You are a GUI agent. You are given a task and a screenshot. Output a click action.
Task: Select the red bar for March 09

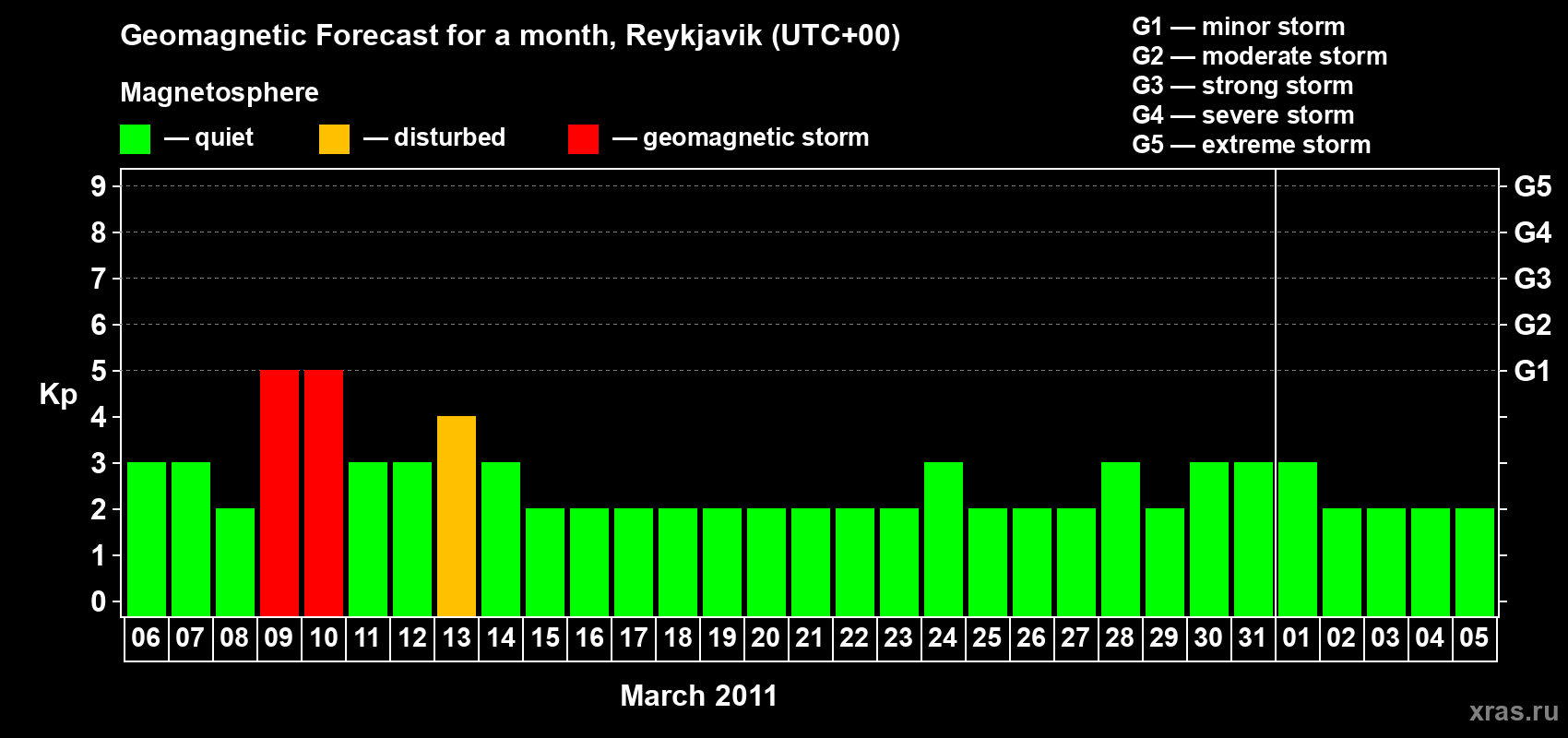point(279,493)
